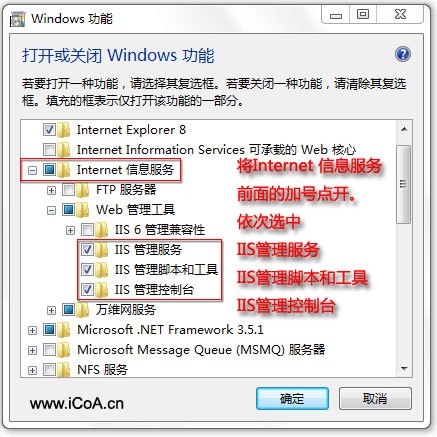Screen dimensions: 437x437
Task: Check the Internet Information Services 可承载的 Web 核心 checkbox
Action: 49,150
